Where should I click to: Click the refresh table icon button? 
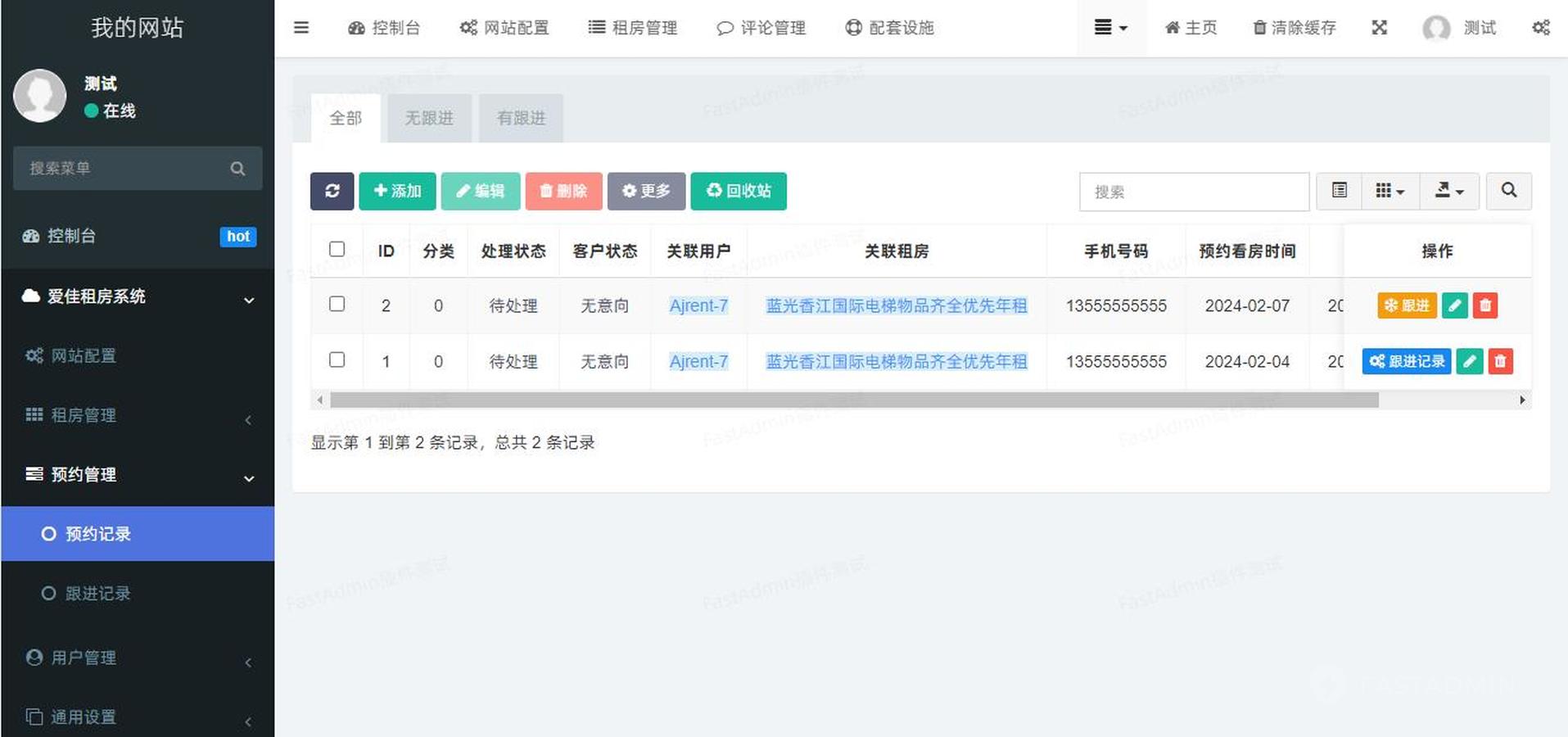[x=332, y=191]
